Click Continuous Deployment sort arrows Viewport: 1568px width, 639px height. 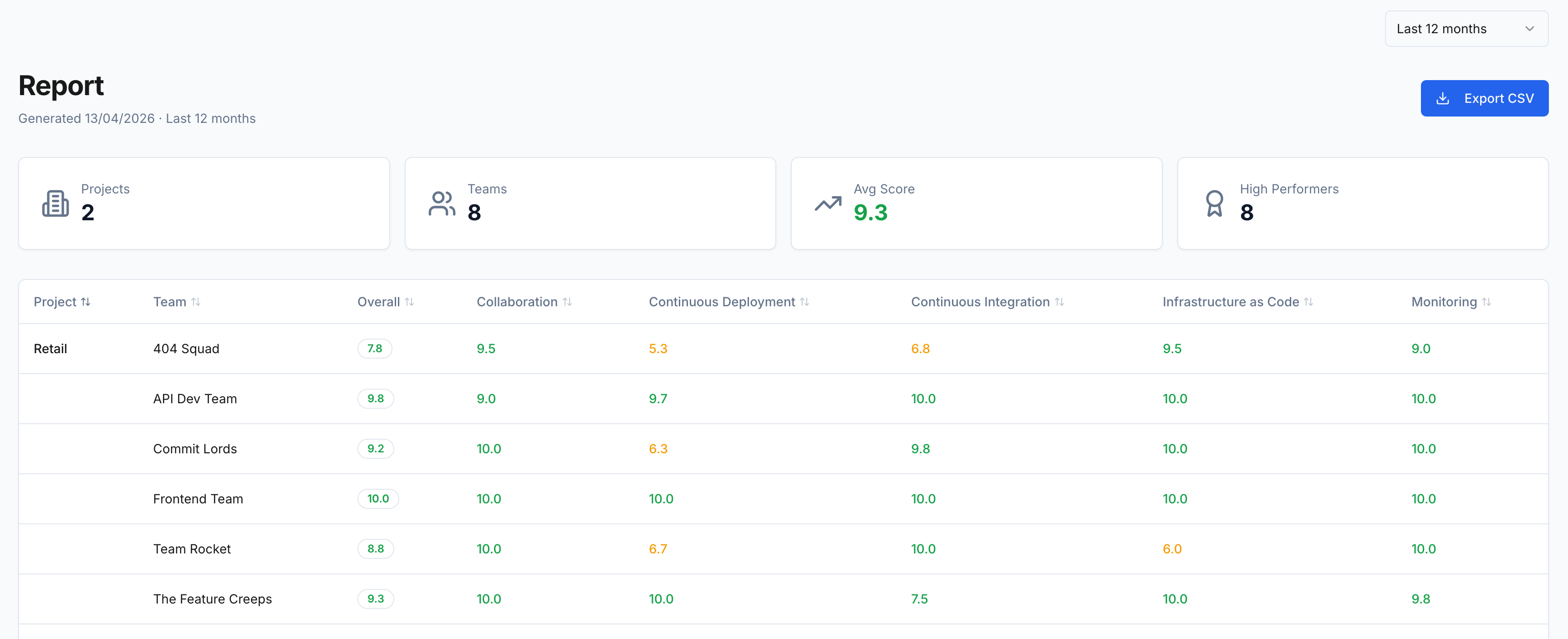click(804, 302)
